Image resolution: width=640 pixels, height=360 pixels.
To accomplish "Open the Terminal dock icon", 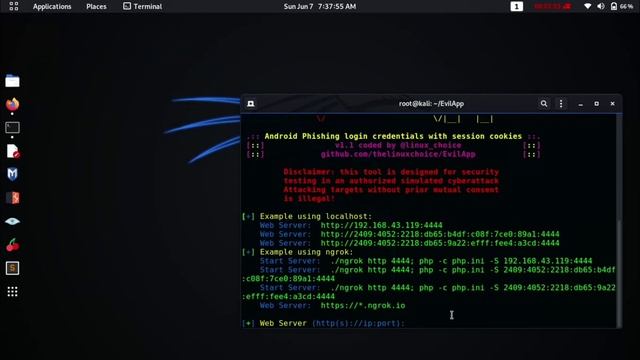I will coord(12,128).
